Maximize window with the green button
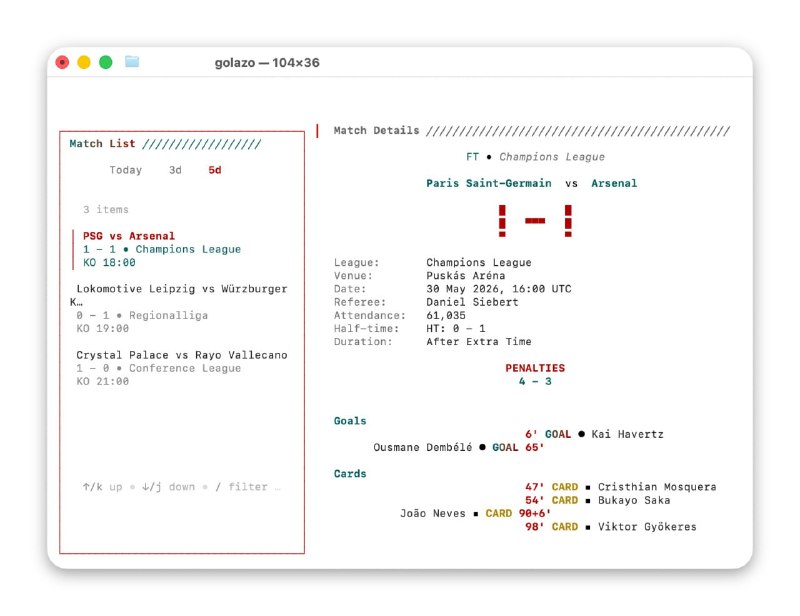The width and height of the screenshot is (800, 616). [x=106, y=62]
